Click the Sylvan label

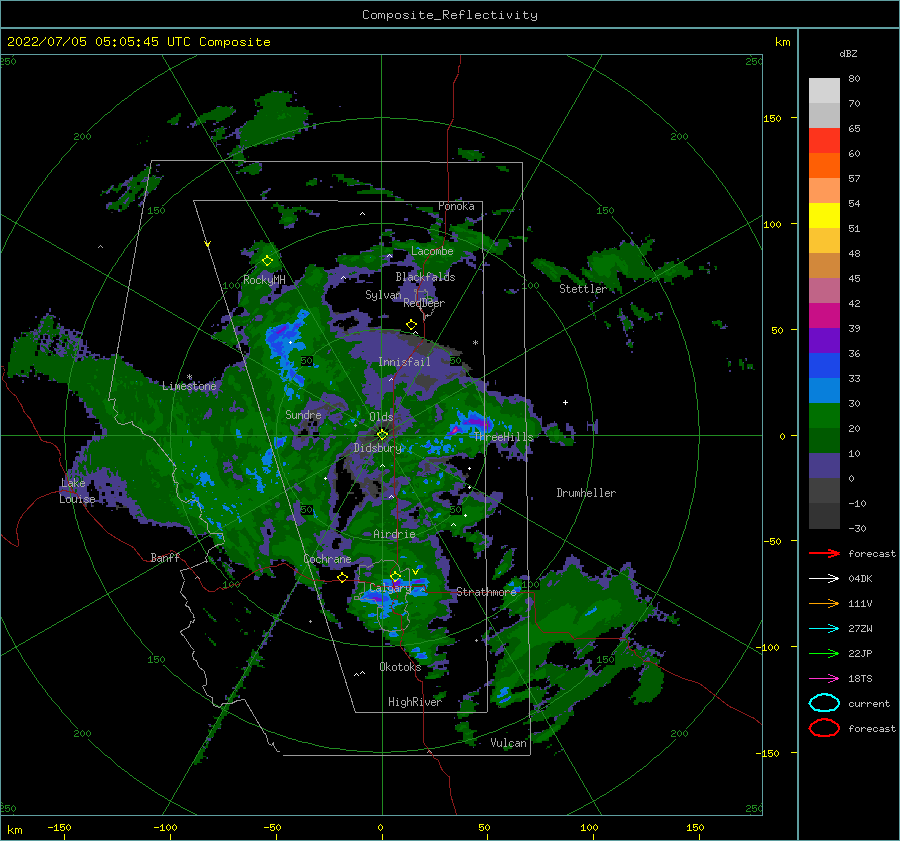tap(383, 295)
